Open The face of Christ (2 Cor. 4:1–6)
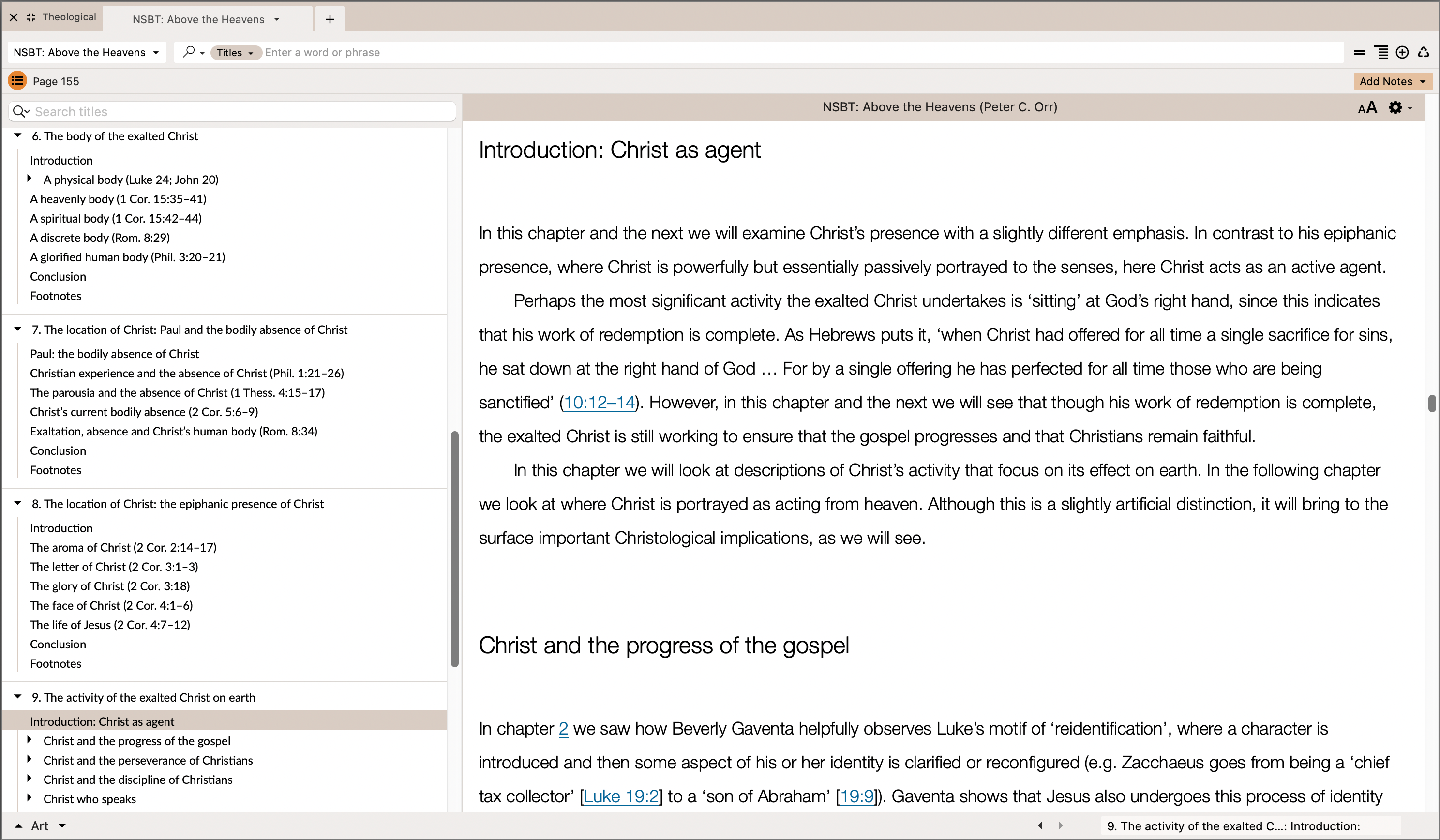 pyautogui.click(x=111, y=606)
